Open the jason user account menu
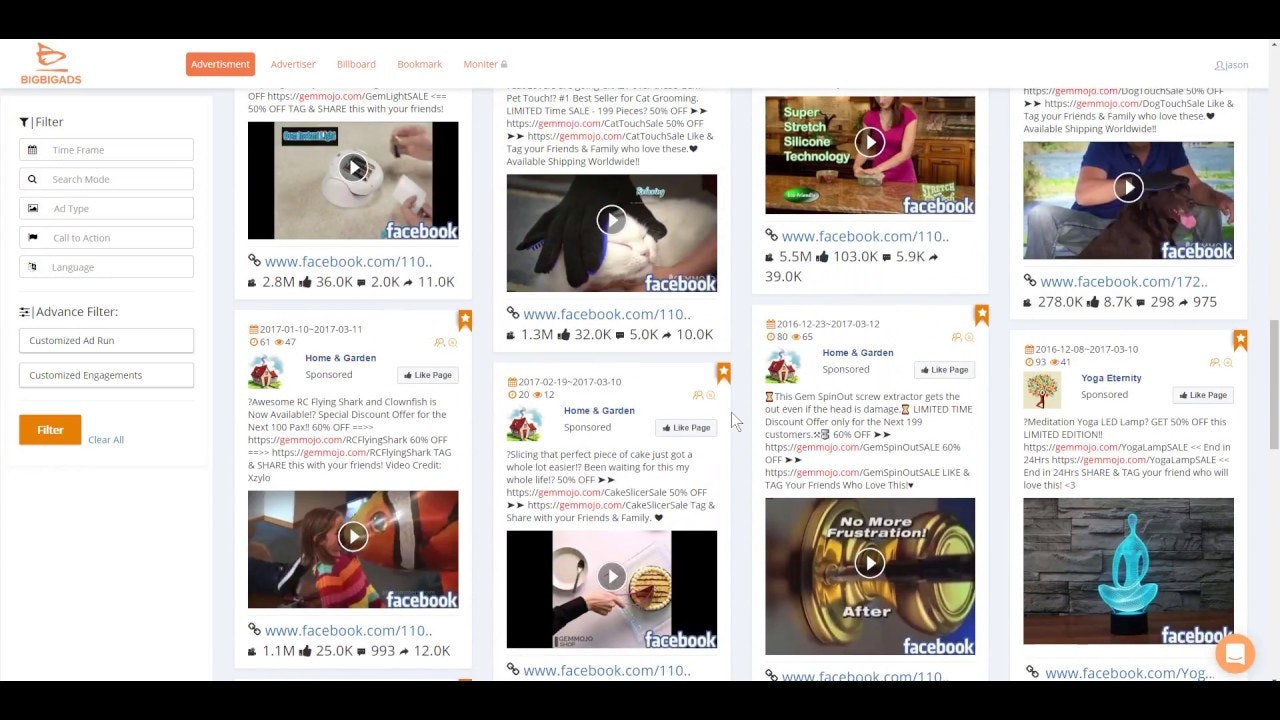Image resolution: width=1280 pixels, height=720 pixels. [1231, 65]
